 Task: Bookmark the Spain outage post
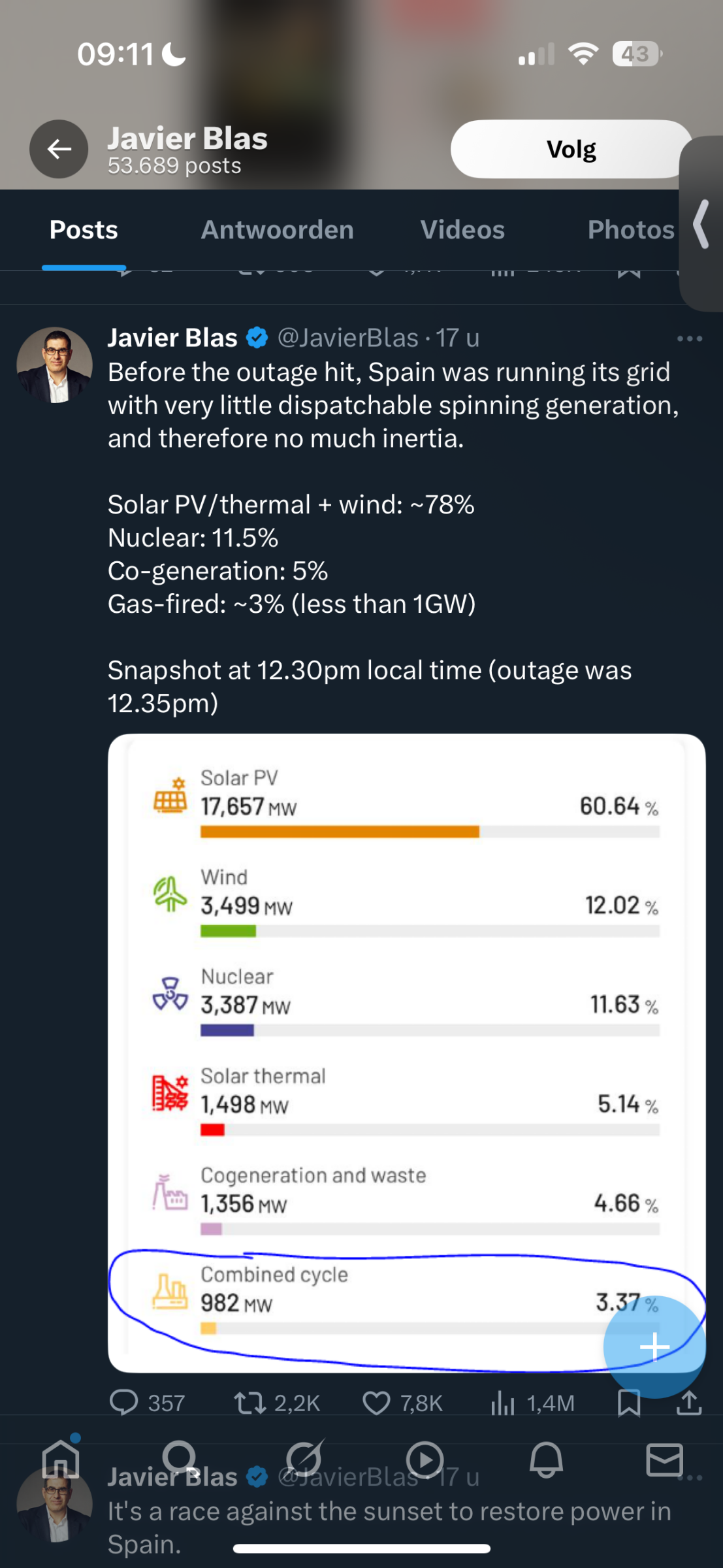(628, 1402)
